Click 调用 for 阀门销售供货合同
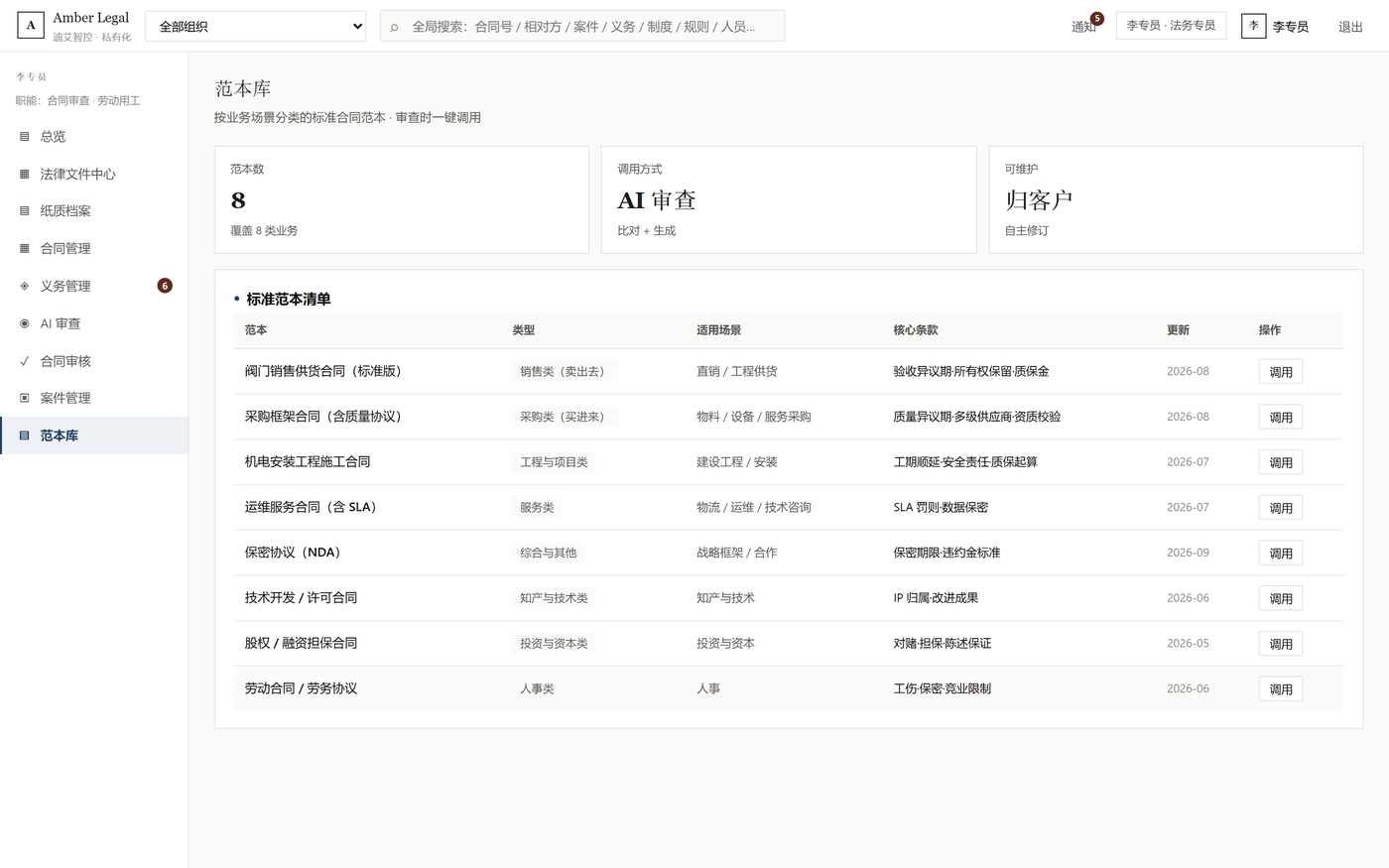The height and width of the screenshot is (868, 1389). [1280, 372]
